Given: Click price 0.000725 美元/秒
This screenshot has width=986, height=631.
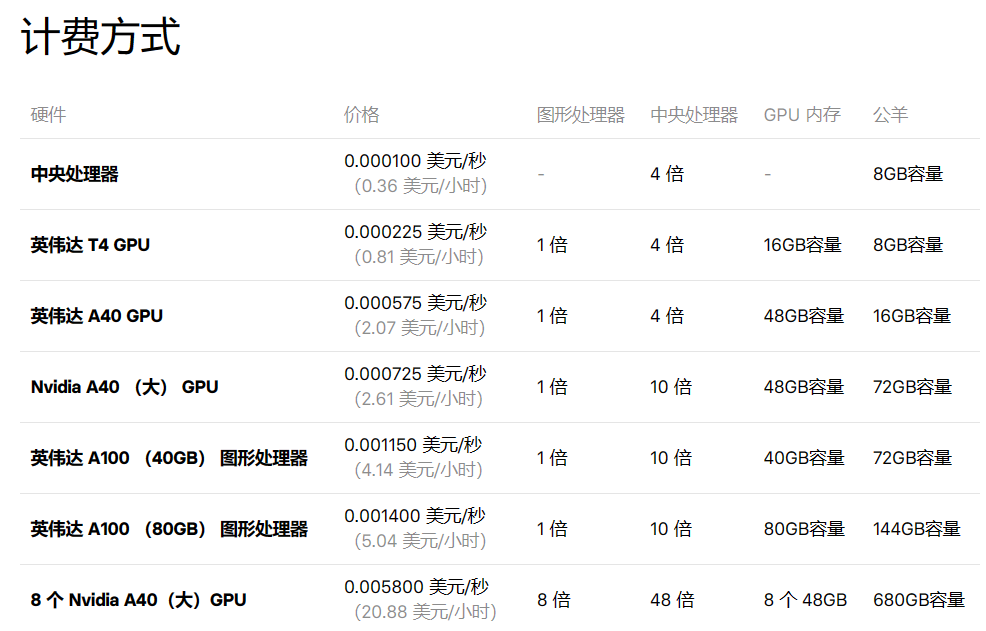Looking at the screenshot, I should [x=415, y=374].
